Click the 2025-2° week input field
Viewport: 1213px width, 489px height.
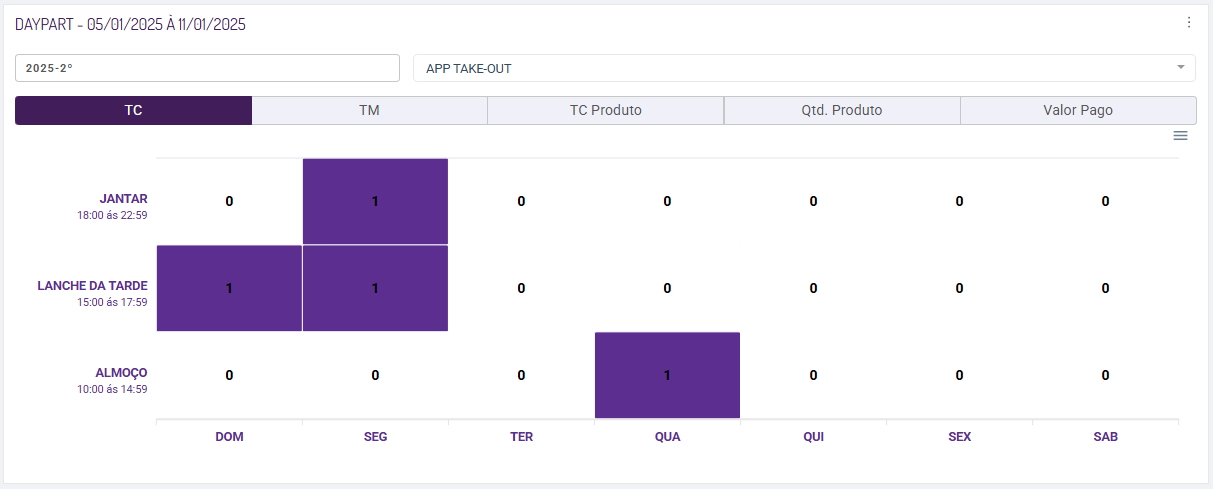(x=207, y=68)
